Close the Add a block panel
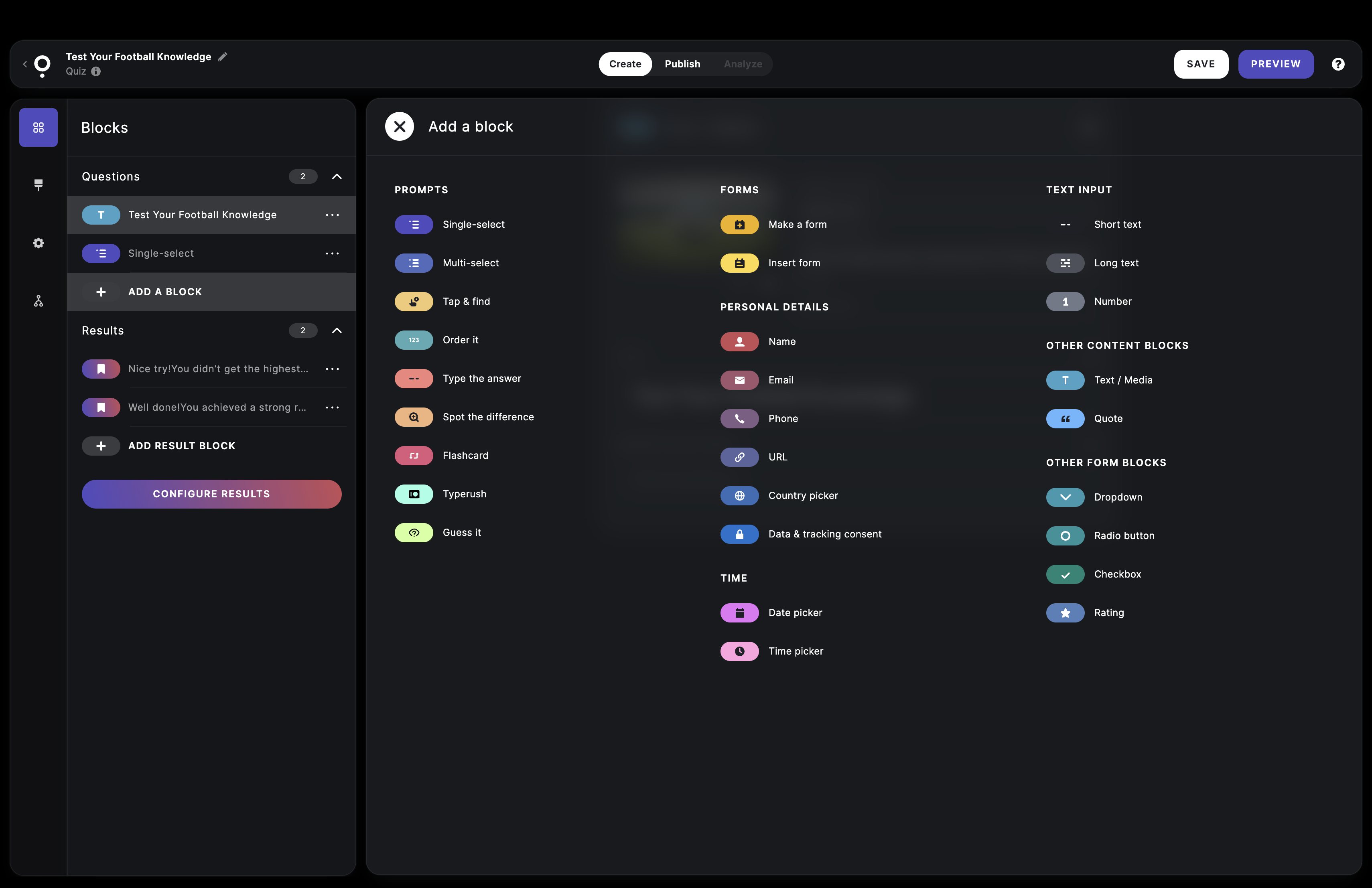The image size is (1372, 888). click(399, 126)
